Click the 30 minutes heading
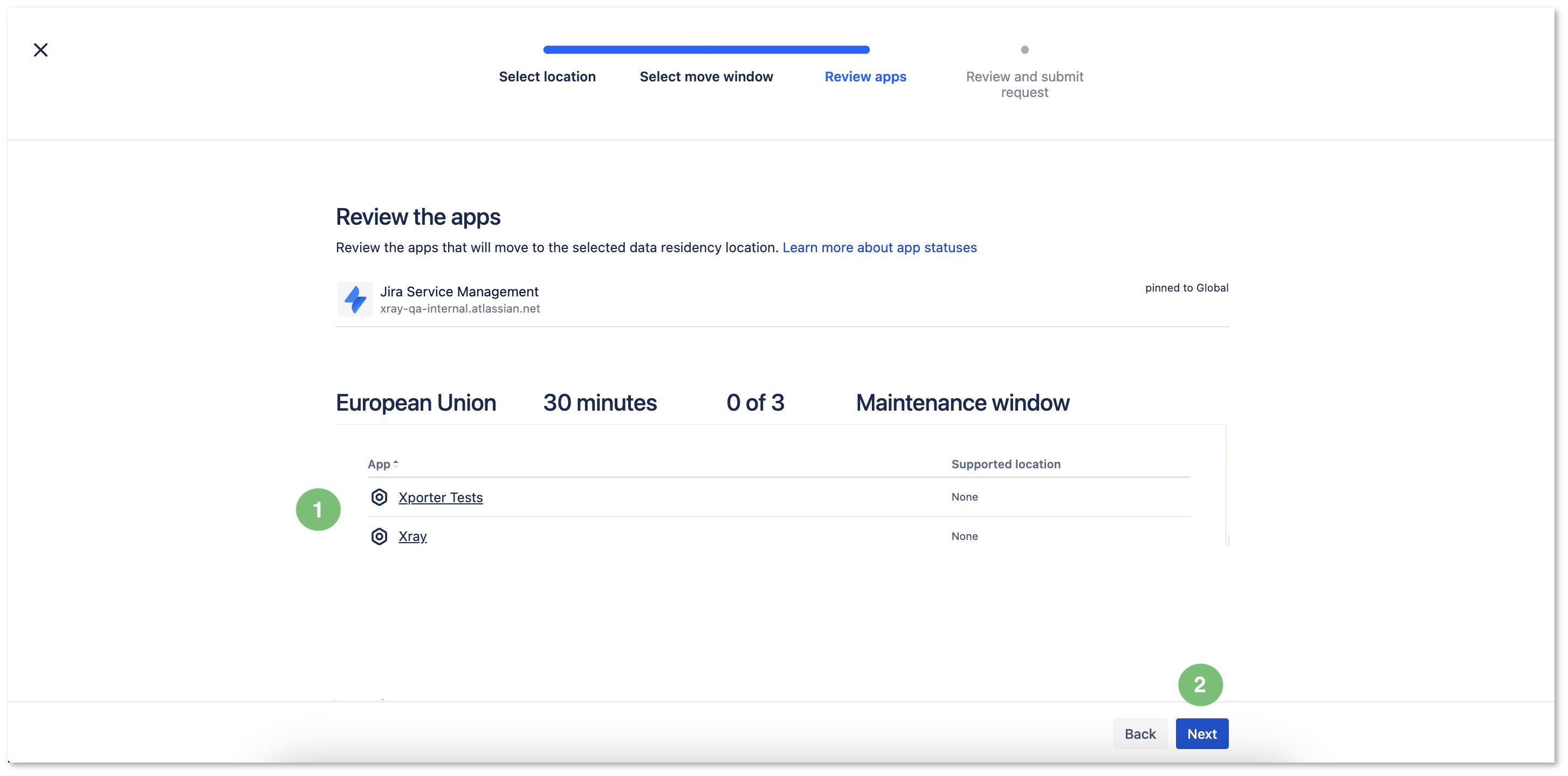Screen dimensions: 1568x776 coord(600,403)
